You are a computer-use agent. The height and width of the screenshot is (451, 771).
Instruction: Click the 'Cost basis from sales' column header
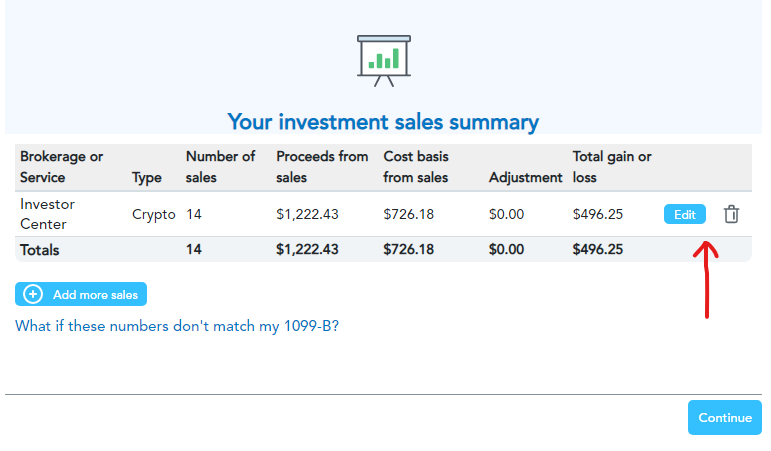click(x=416, y=167)
